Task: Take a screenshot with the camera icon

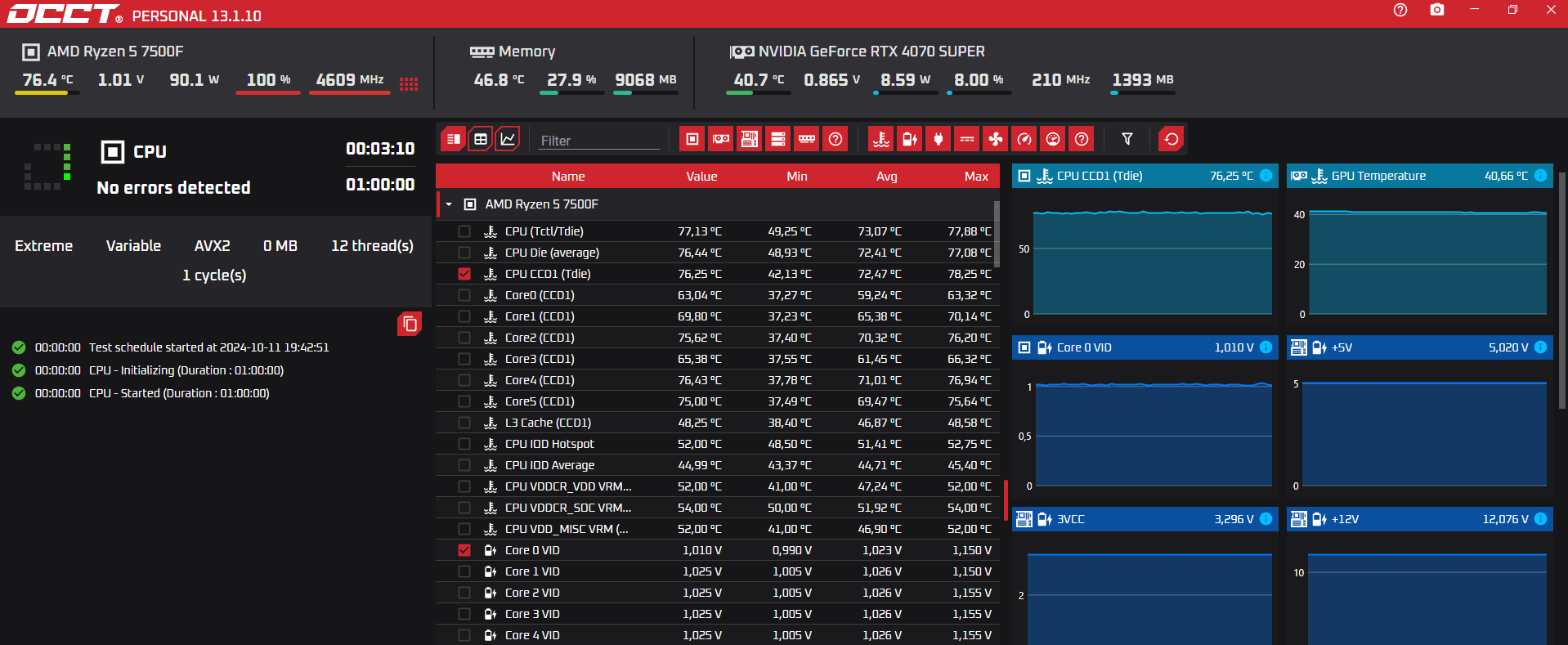Action: 1437,10
